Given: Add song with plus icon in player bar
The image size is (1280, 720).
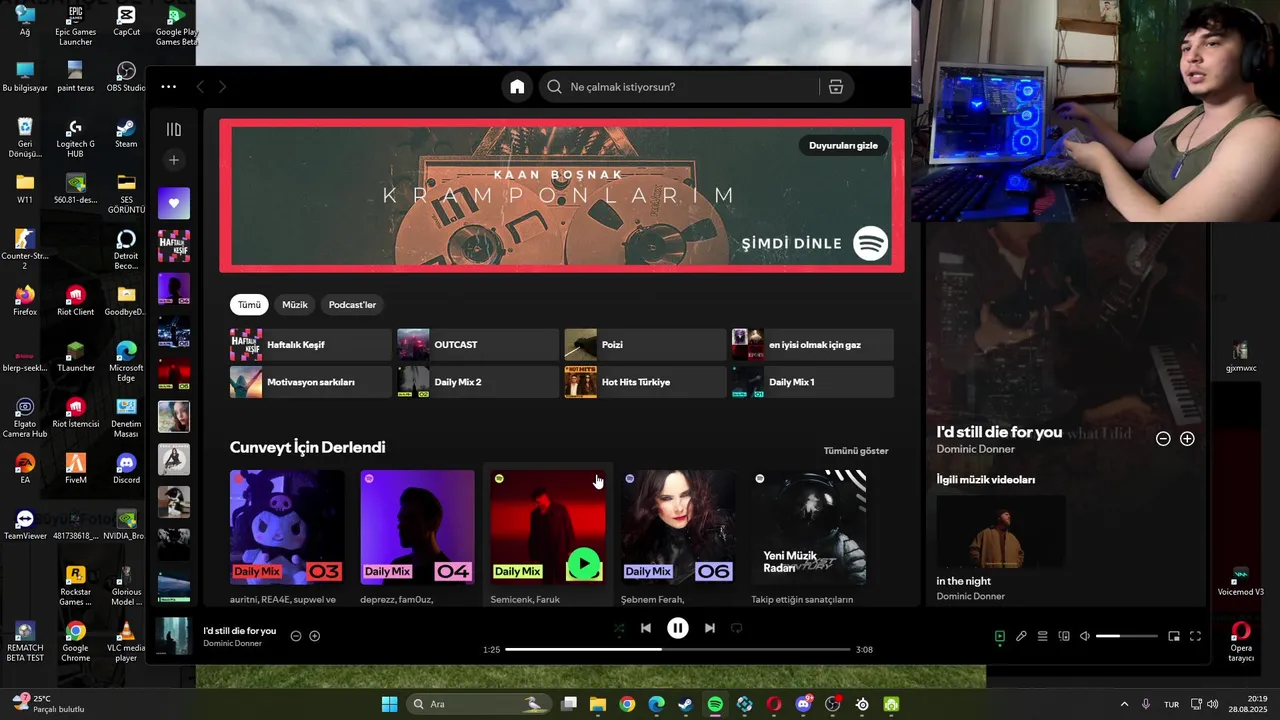Looking at the screenshot, I should [x=315, y=636].
